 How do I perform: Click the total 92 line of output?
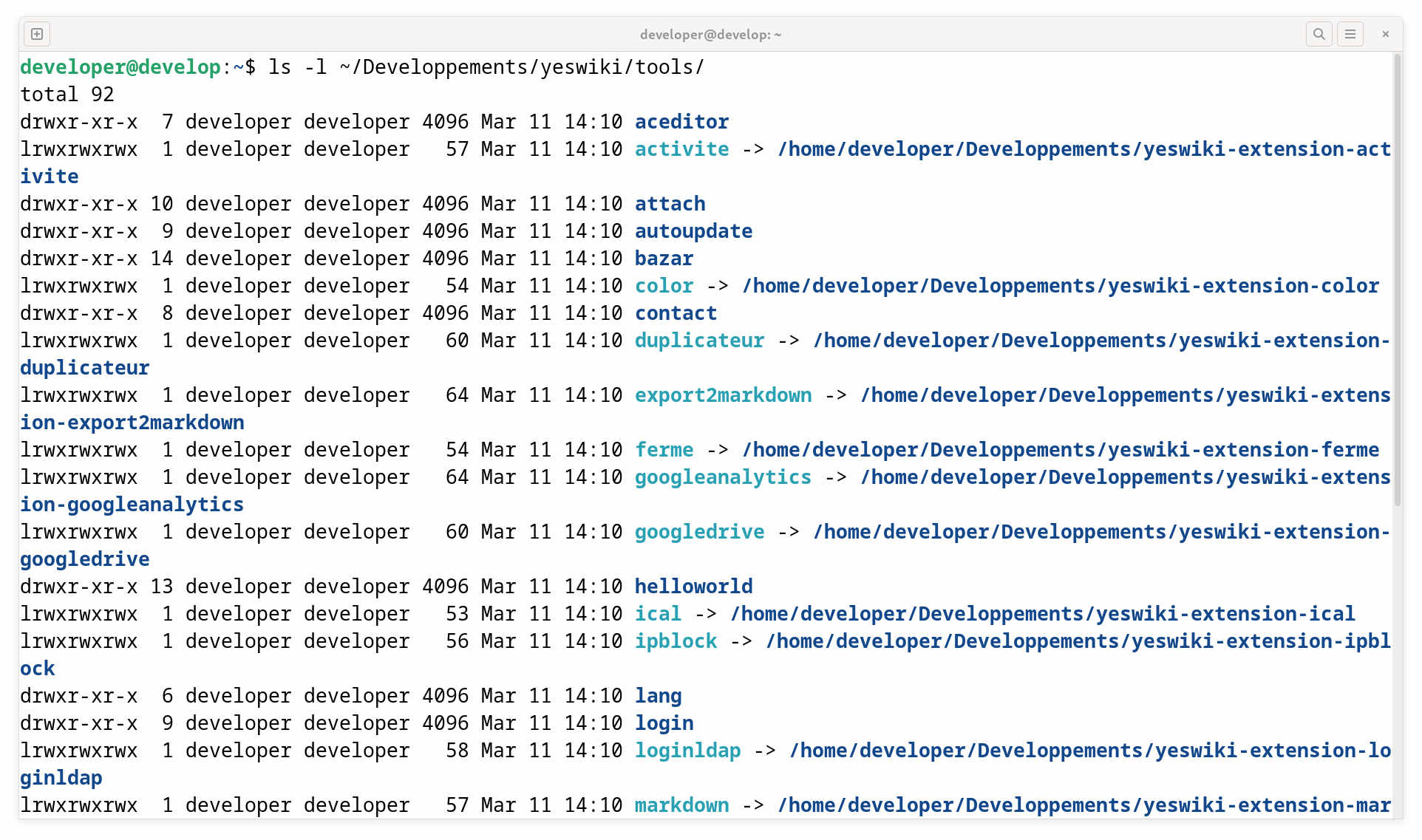pyautogui.click(x=67, y=94)
